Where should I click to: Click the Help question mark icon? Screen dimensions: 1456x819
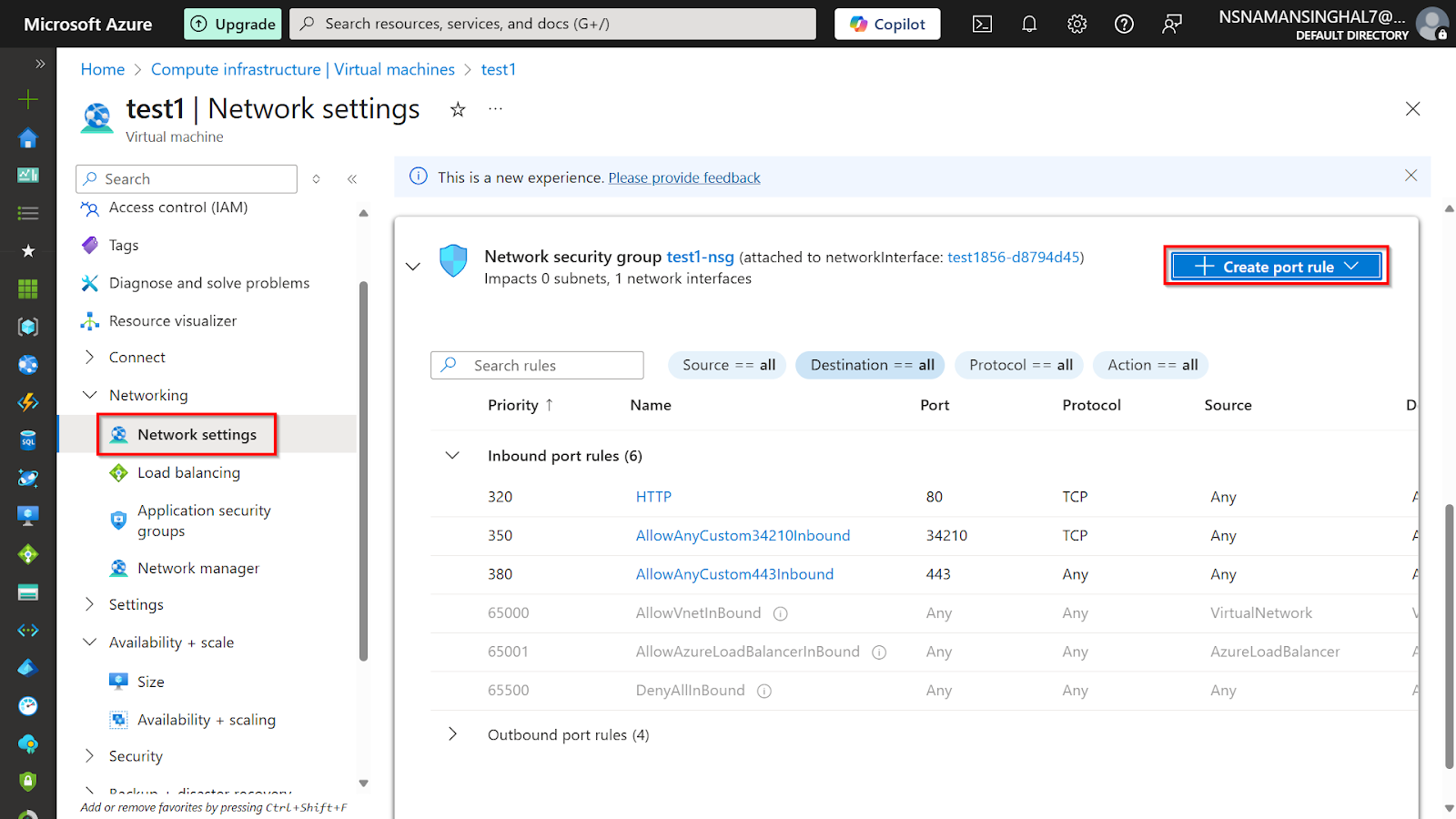pyautogui.click(x=1124, y=25)
